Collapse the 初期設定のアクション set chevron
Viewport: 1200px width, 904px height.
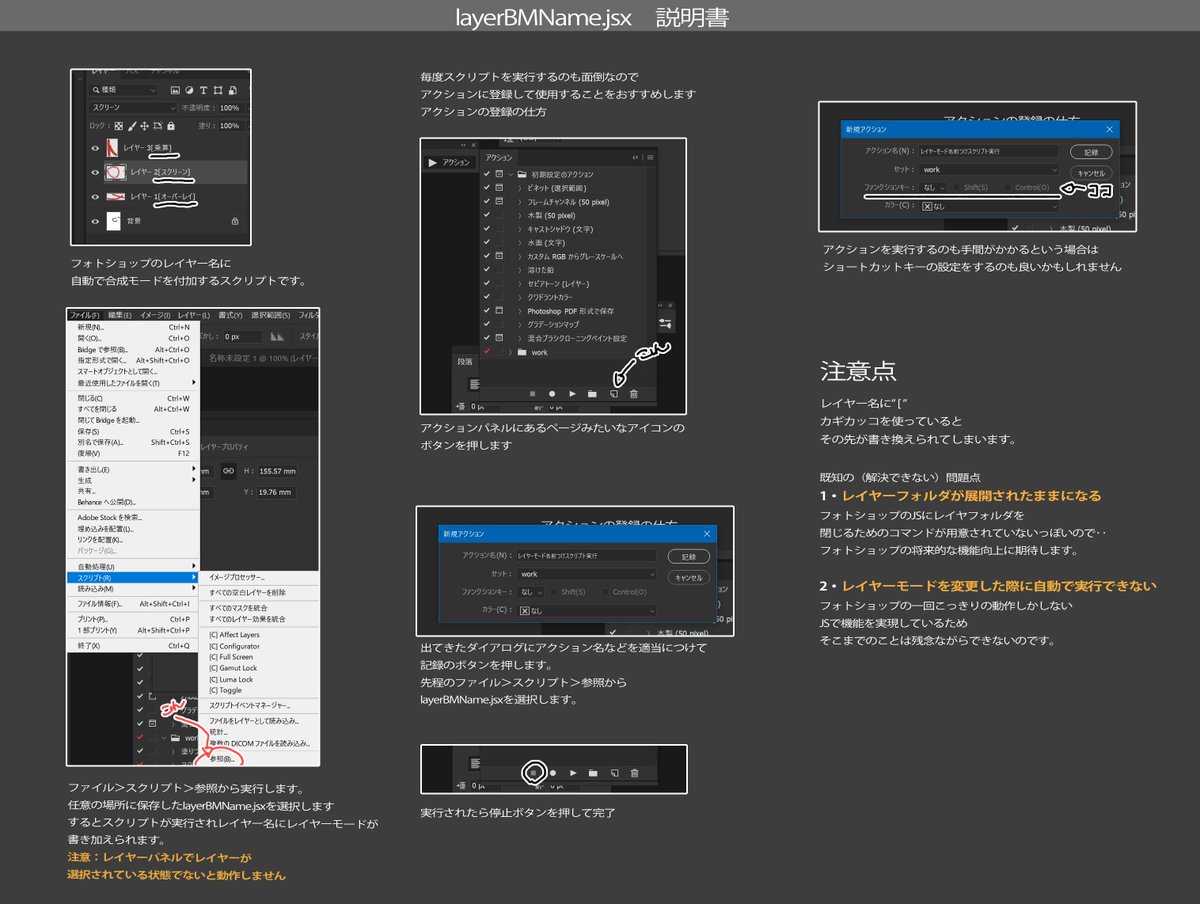(509, 174)
